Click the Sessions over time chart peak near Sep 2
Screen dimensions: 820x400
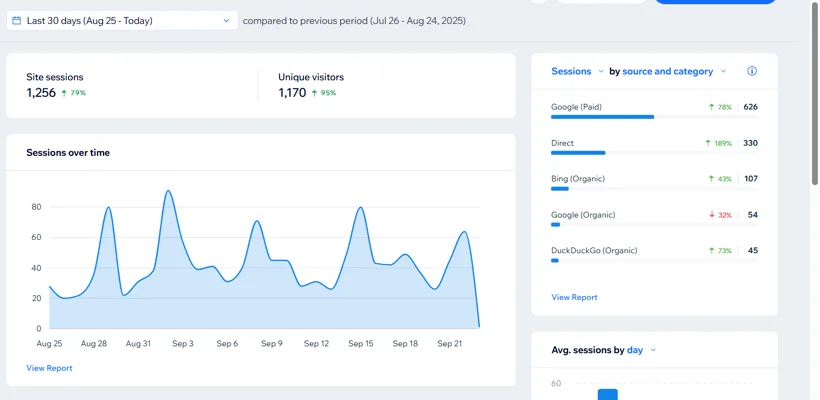click(168, 191)
